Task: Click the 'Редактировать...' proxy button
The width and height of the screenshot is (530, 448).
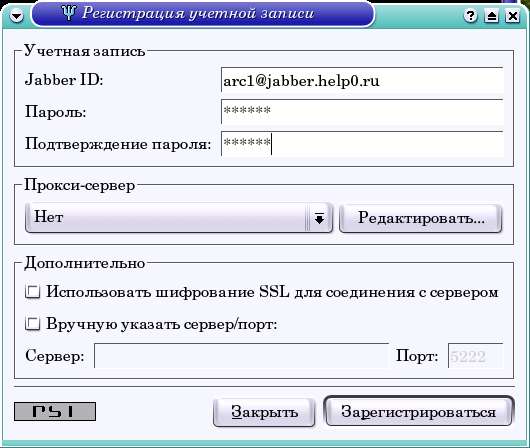Action: tap(421, 218)
